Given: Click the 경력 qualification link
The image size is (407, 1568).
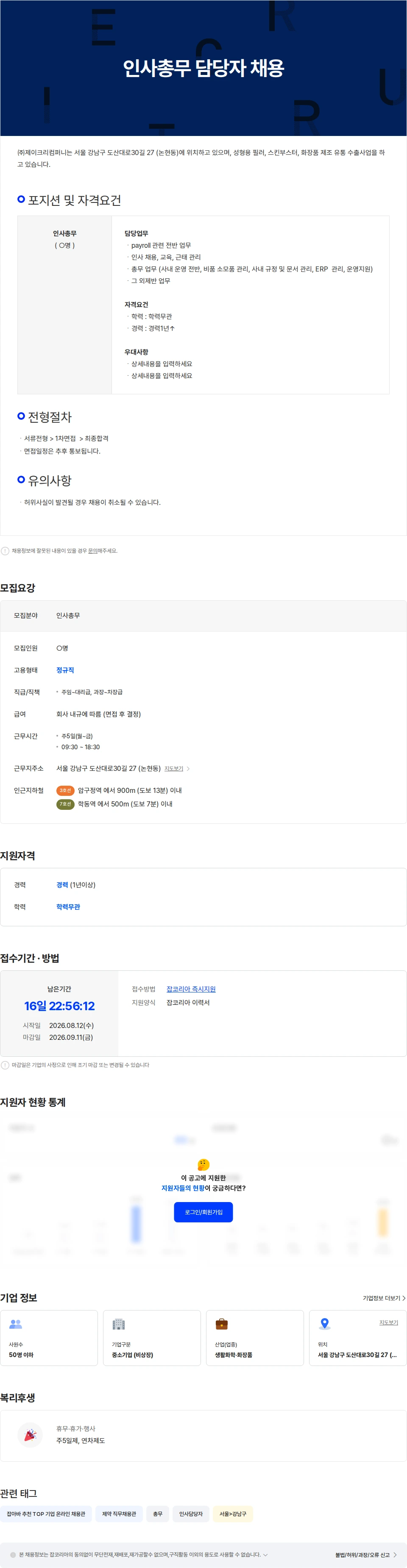Looking at the screenshot, I should [x=62, y=884].
